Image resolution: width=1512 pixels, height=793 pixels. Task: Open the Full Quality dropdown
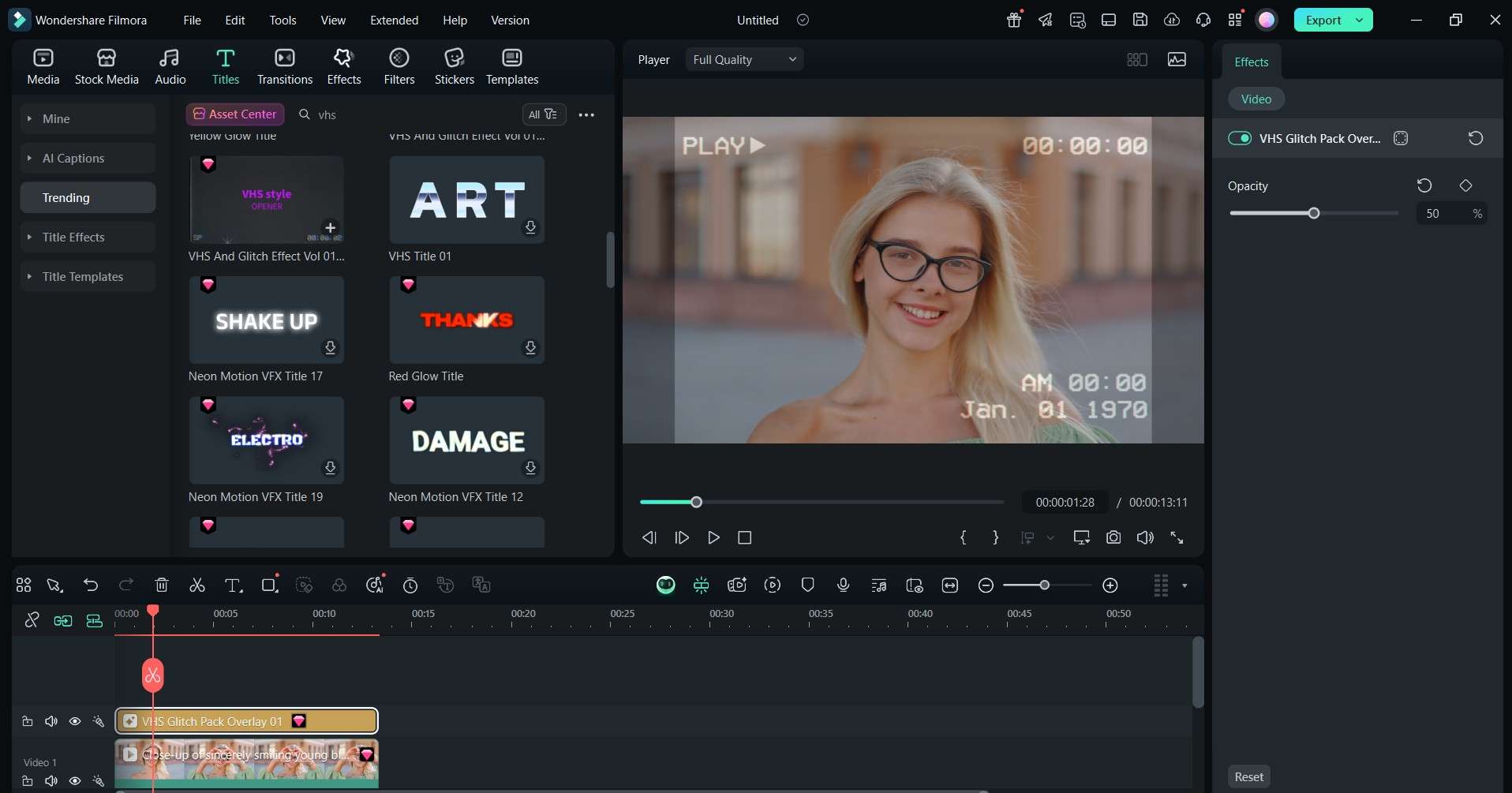click(744, 59)
